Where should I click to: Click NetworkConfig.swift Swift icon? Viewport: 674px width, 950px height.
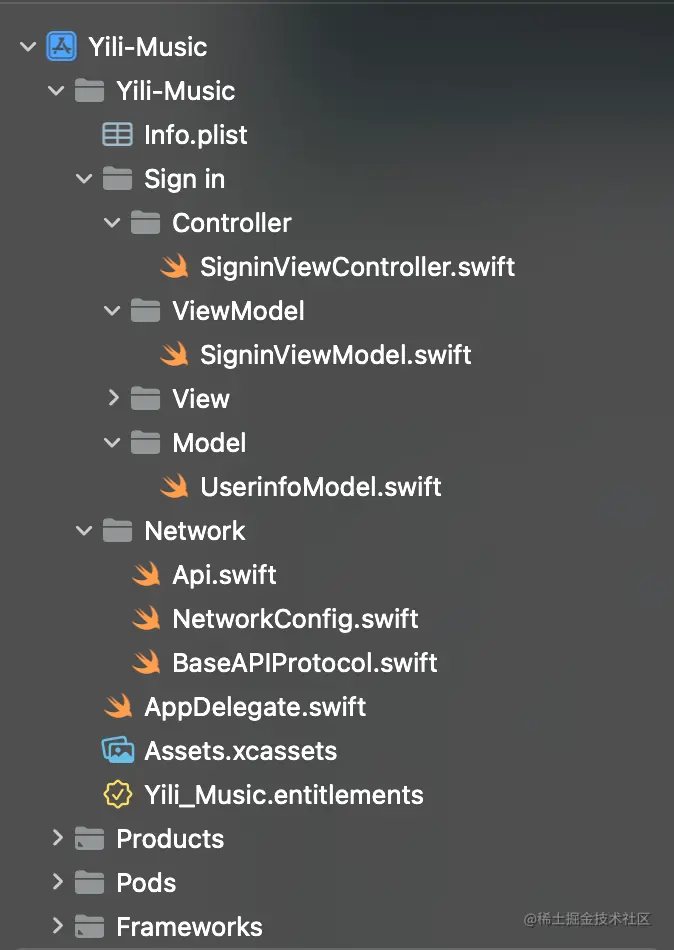146,619
